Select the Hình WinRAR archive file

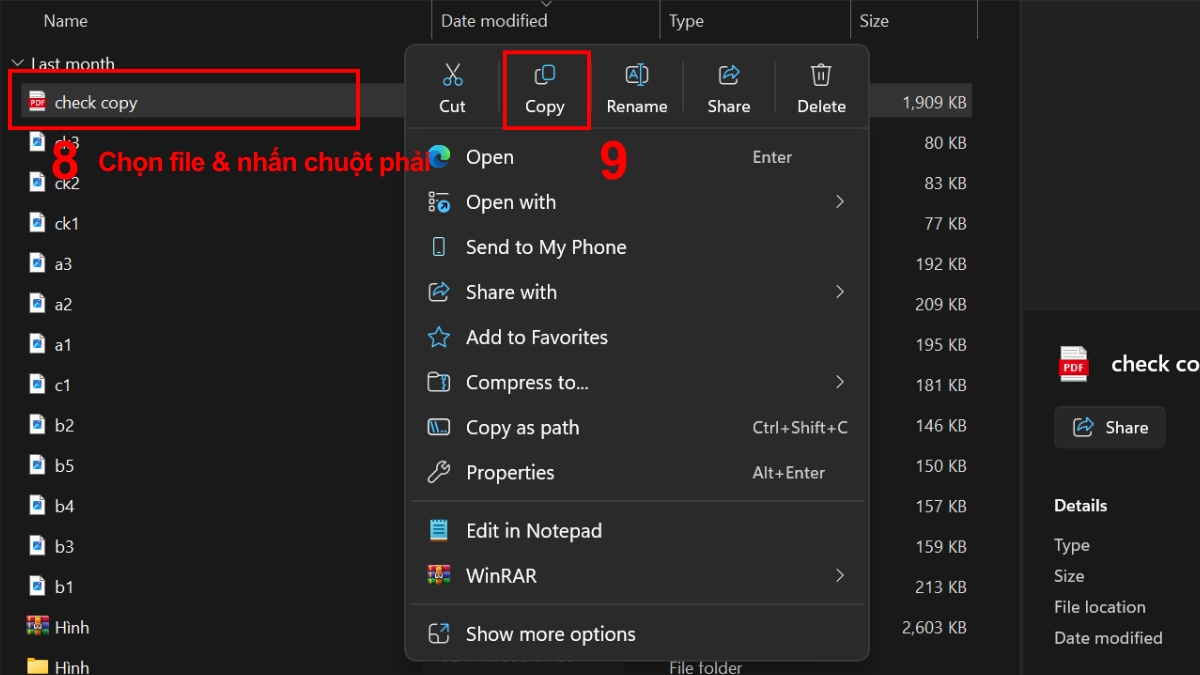[x=71, y=628]
